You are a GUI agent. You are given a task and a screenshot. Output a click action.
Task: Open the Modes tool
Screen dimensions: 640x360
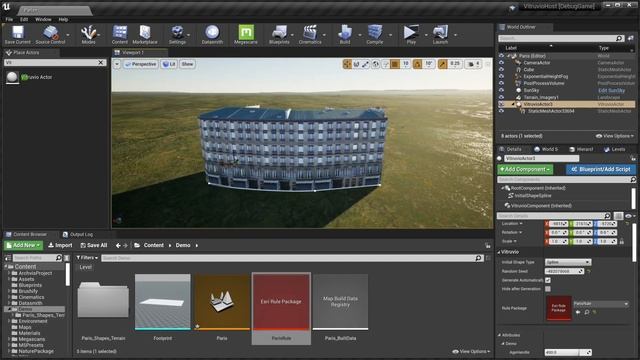[x=88, y=34]
